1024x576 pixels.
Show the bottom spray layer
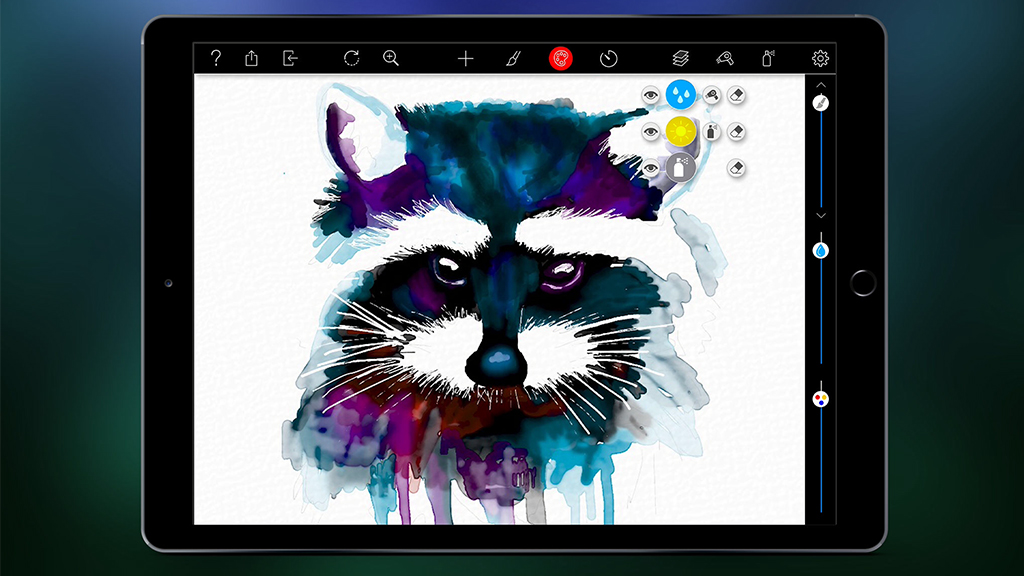tap(651, 168)
